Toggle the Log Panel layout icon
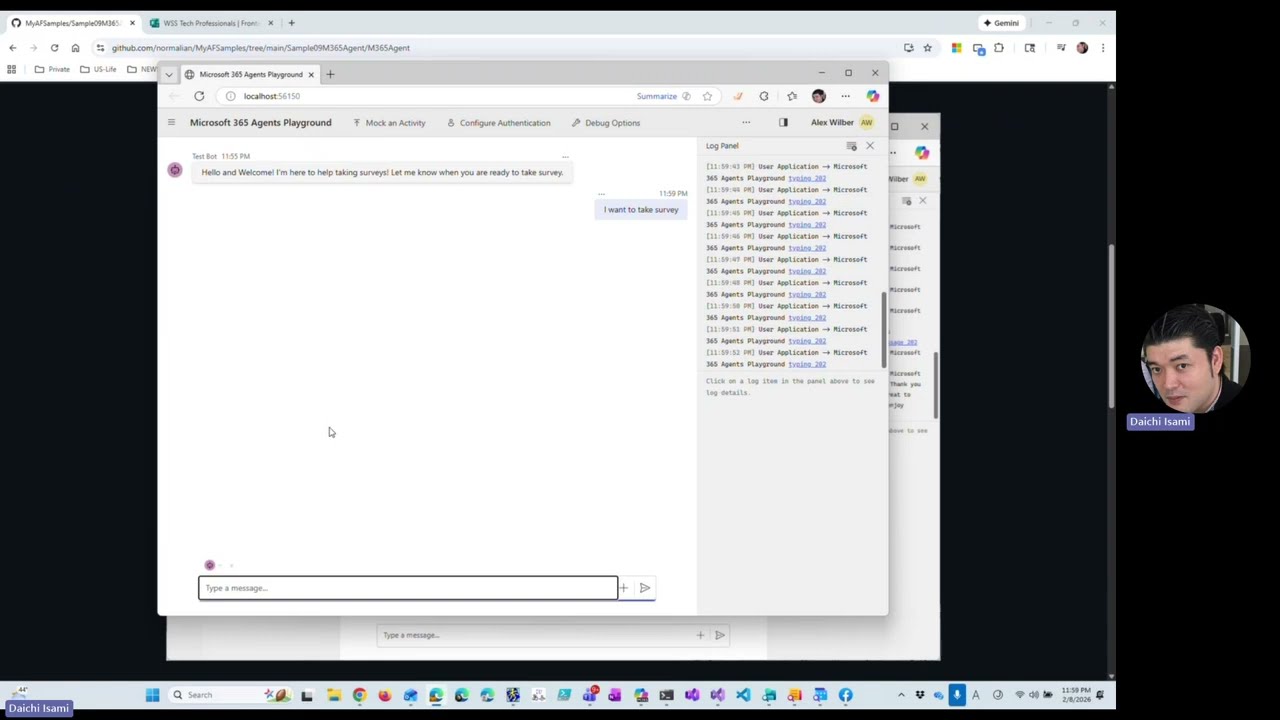Image resolution: width=1280 pixels, height=720 pixels. (x=783, y=123)
